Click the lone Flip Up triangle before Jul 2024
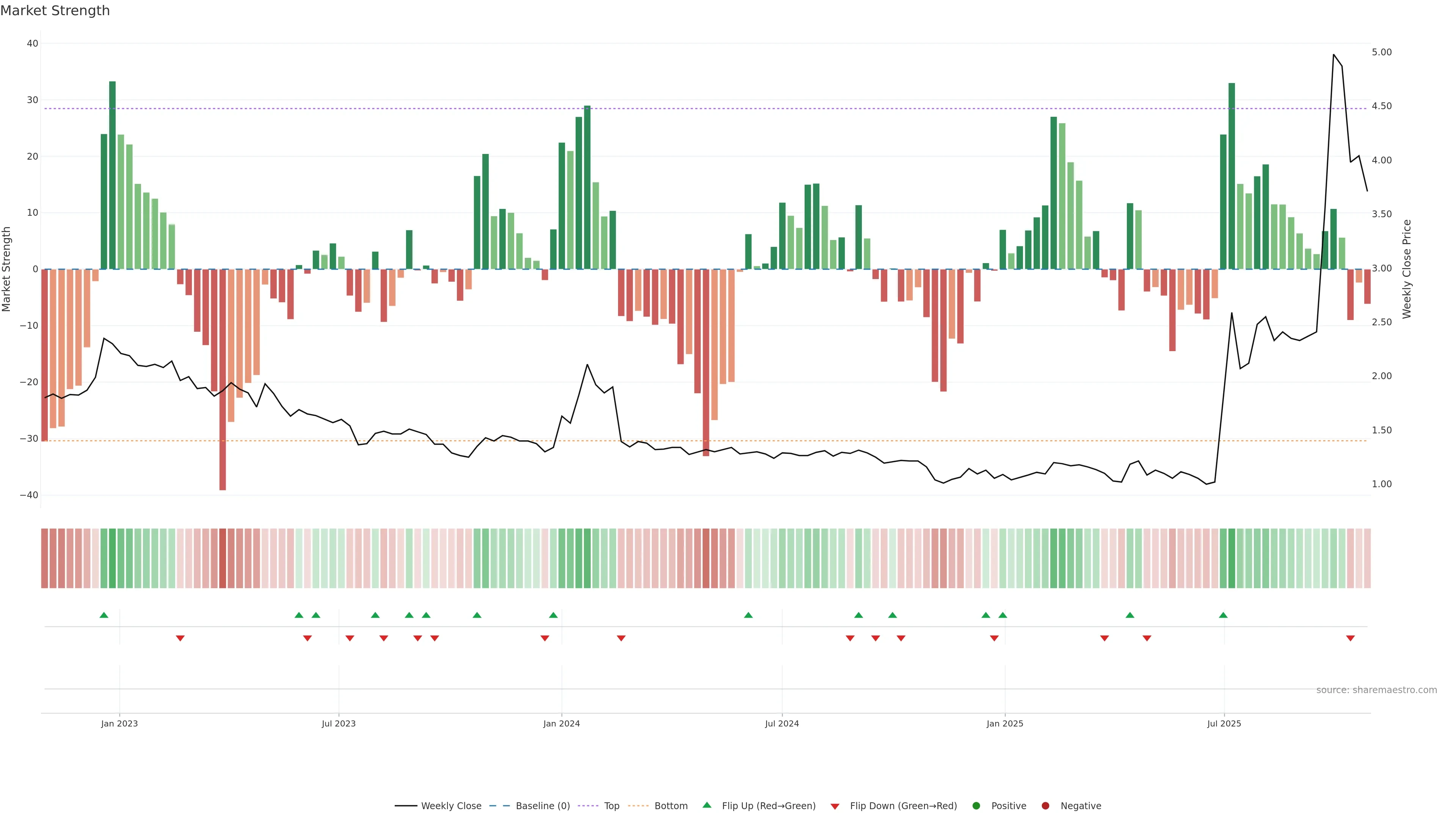 (748, 615)
